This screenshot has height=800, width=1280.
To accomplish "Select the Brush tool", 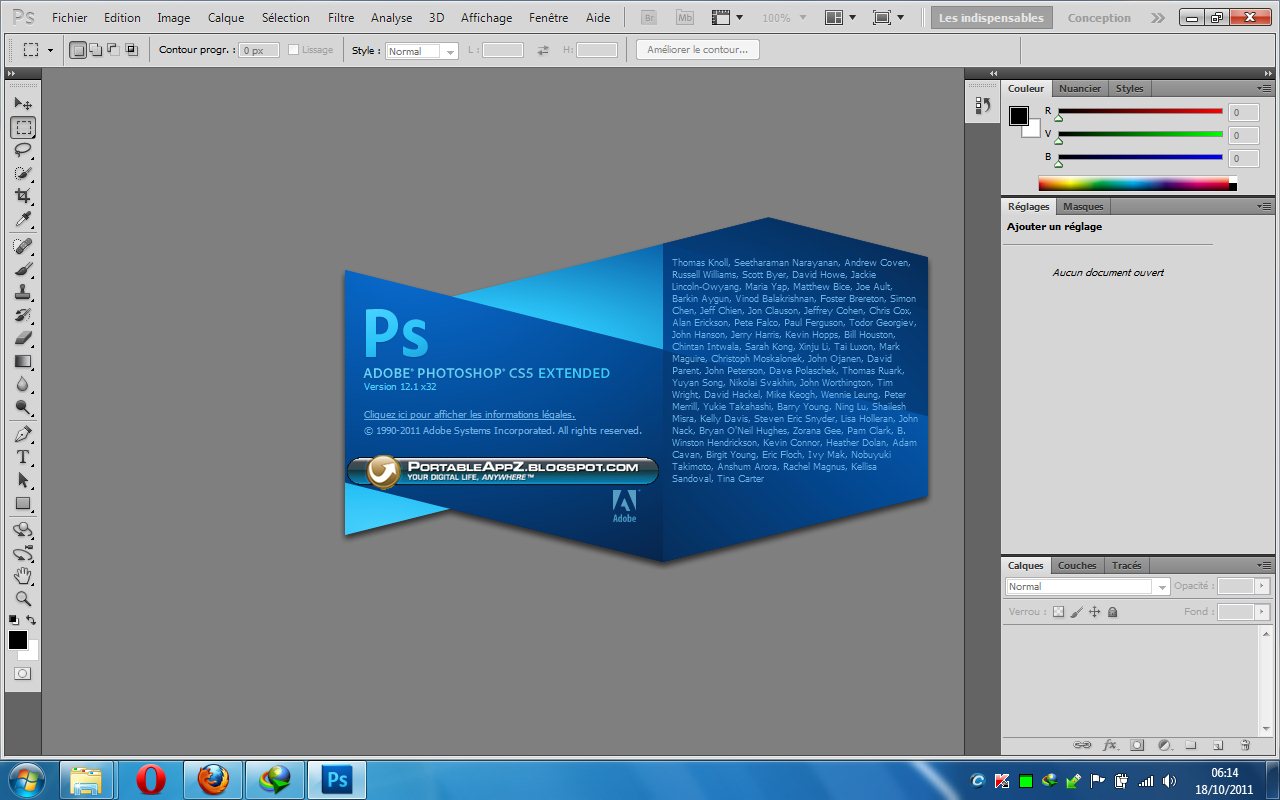I will 23,269.
